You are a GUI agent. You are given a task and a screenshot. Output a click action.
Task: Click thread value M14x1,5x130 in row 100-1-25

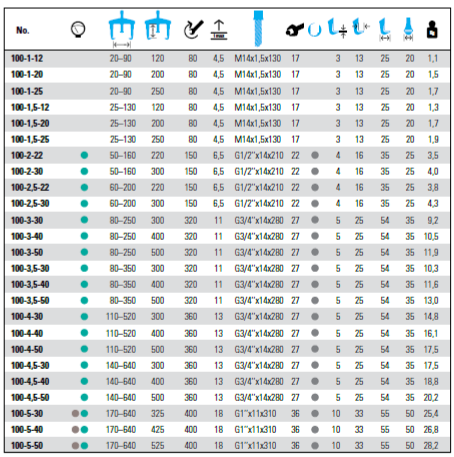[x=258, y=91]
